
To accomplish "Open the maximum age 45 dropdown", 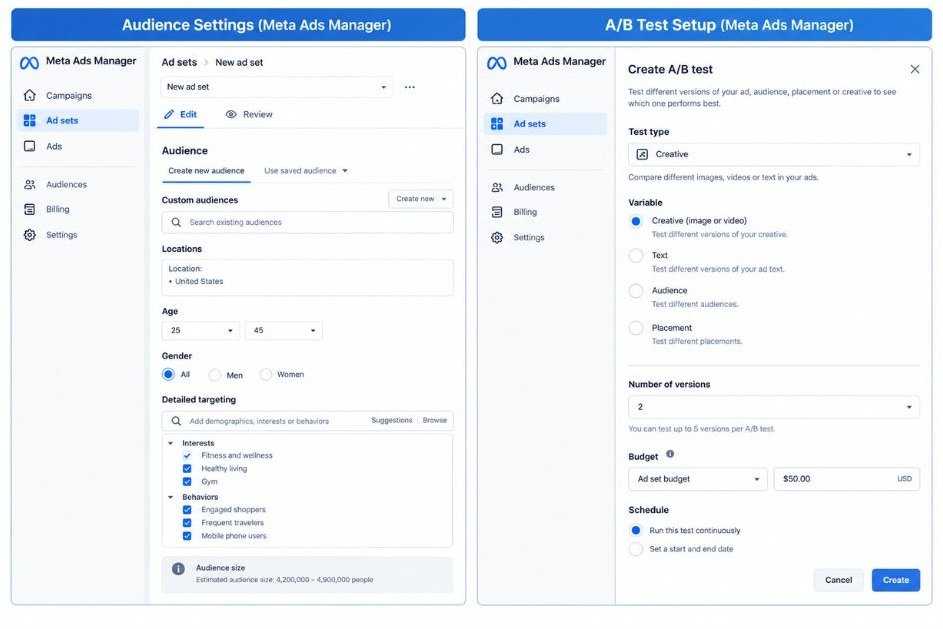I will click(x=283, y=331).
